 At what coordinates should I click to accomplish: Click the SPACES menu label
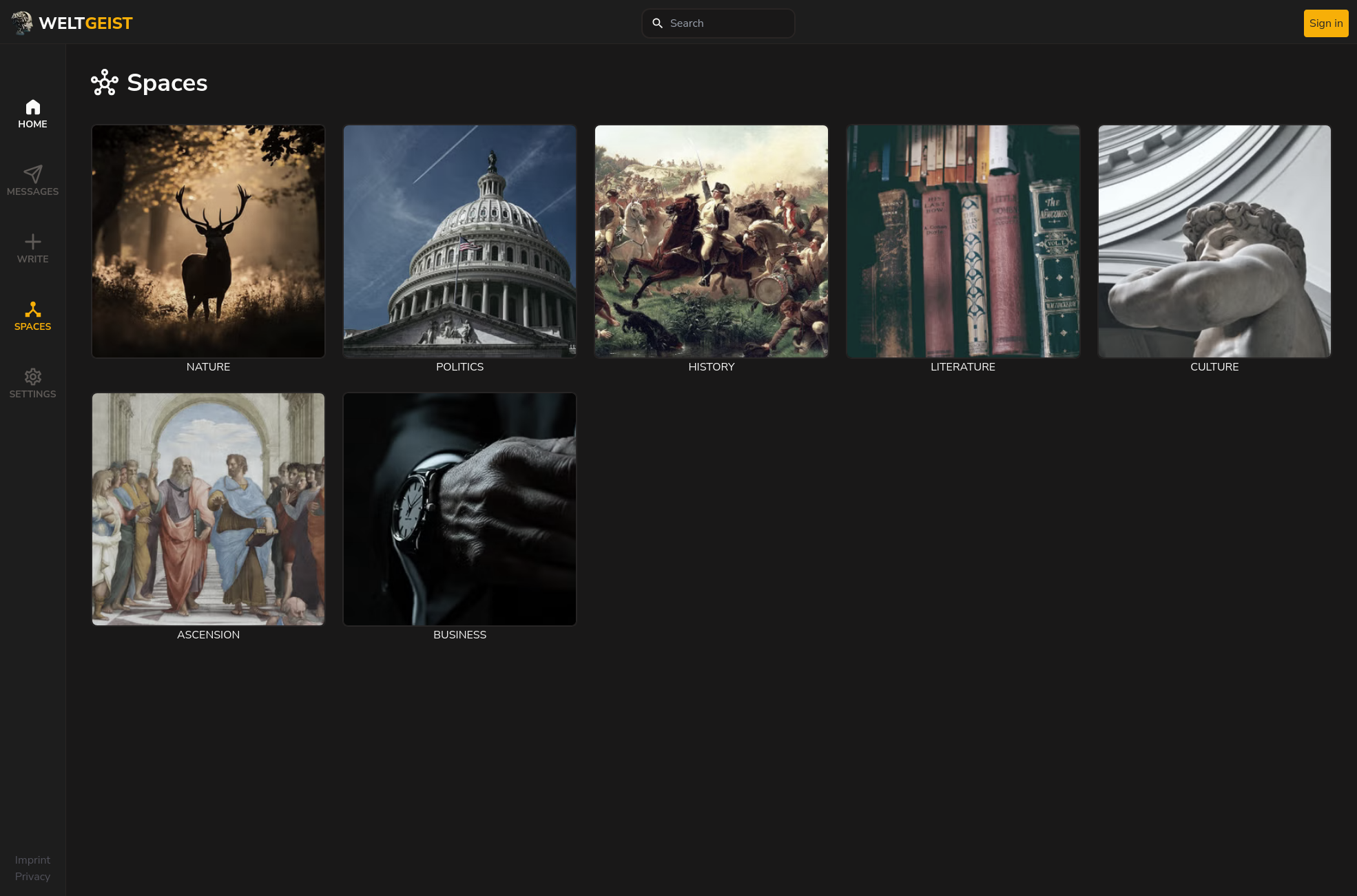32,326
